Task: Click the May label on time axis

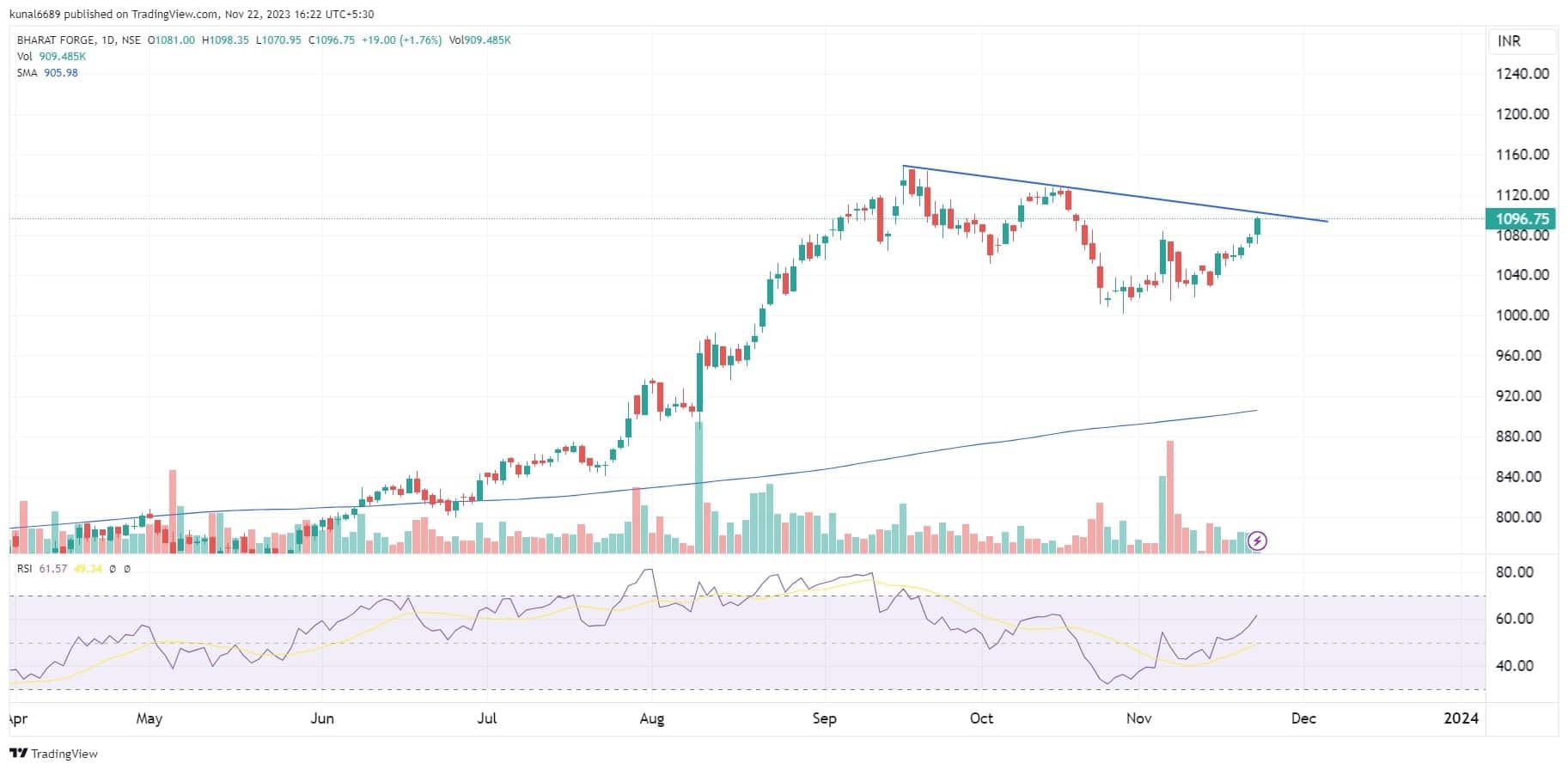Action: pyautogui.click(x=149, y=718)
